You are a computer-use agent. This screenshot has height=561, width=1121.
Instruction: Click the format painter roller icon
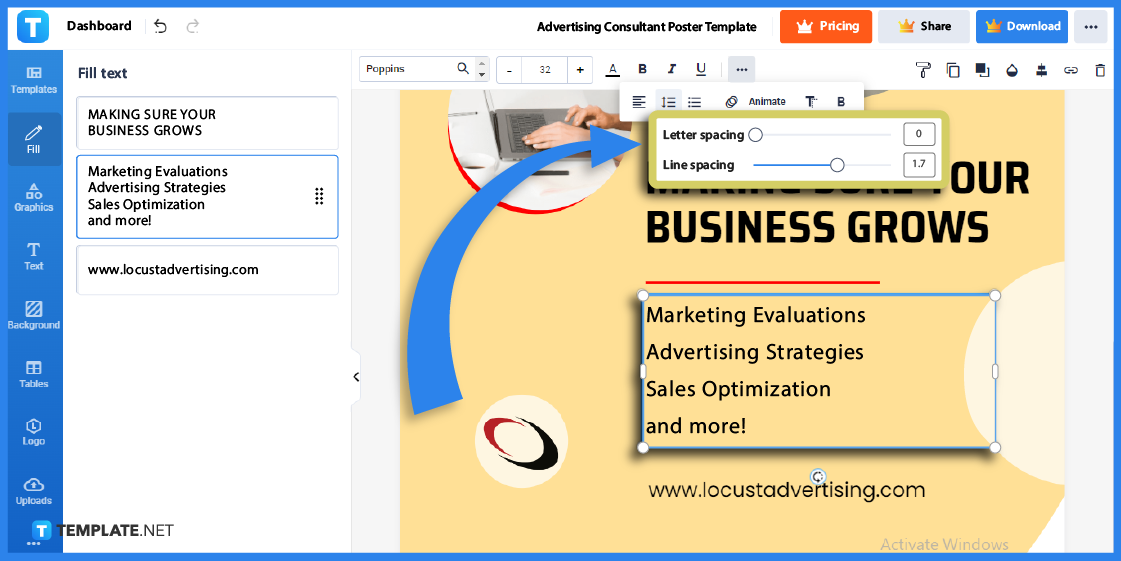[923, 70]
